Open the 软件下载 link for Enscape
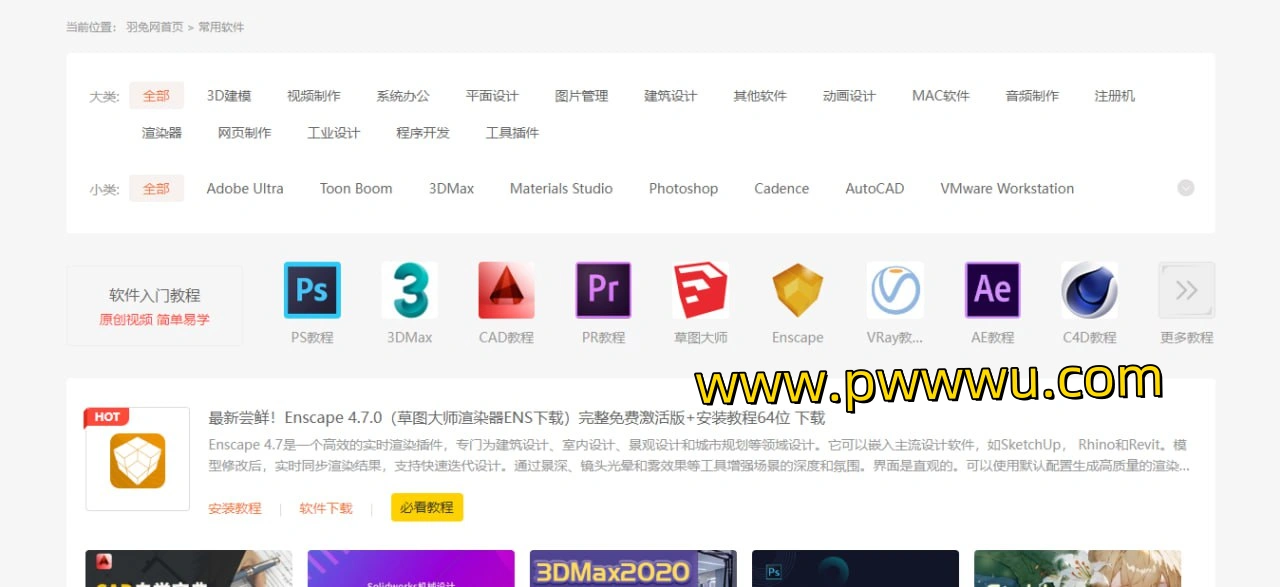 326,508
